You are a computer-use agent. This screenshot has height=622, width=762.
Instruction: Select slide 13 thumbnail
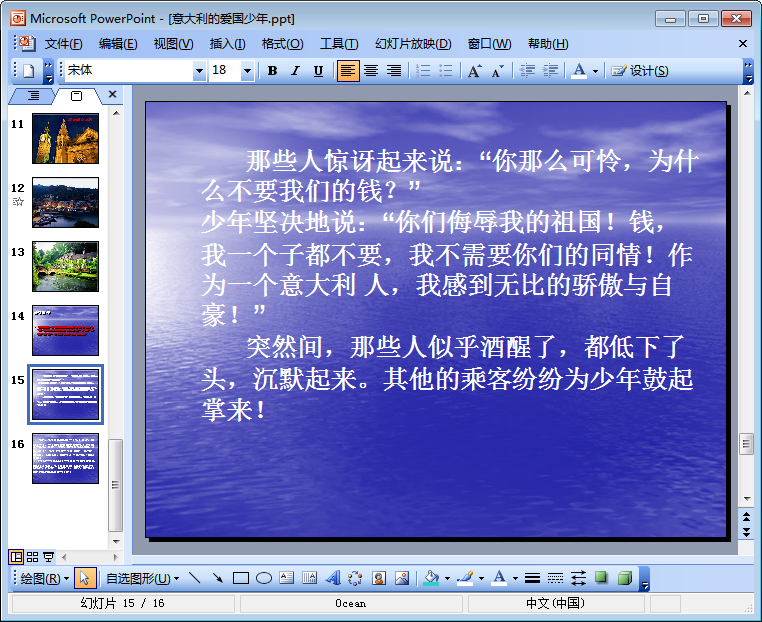(65, 266)
